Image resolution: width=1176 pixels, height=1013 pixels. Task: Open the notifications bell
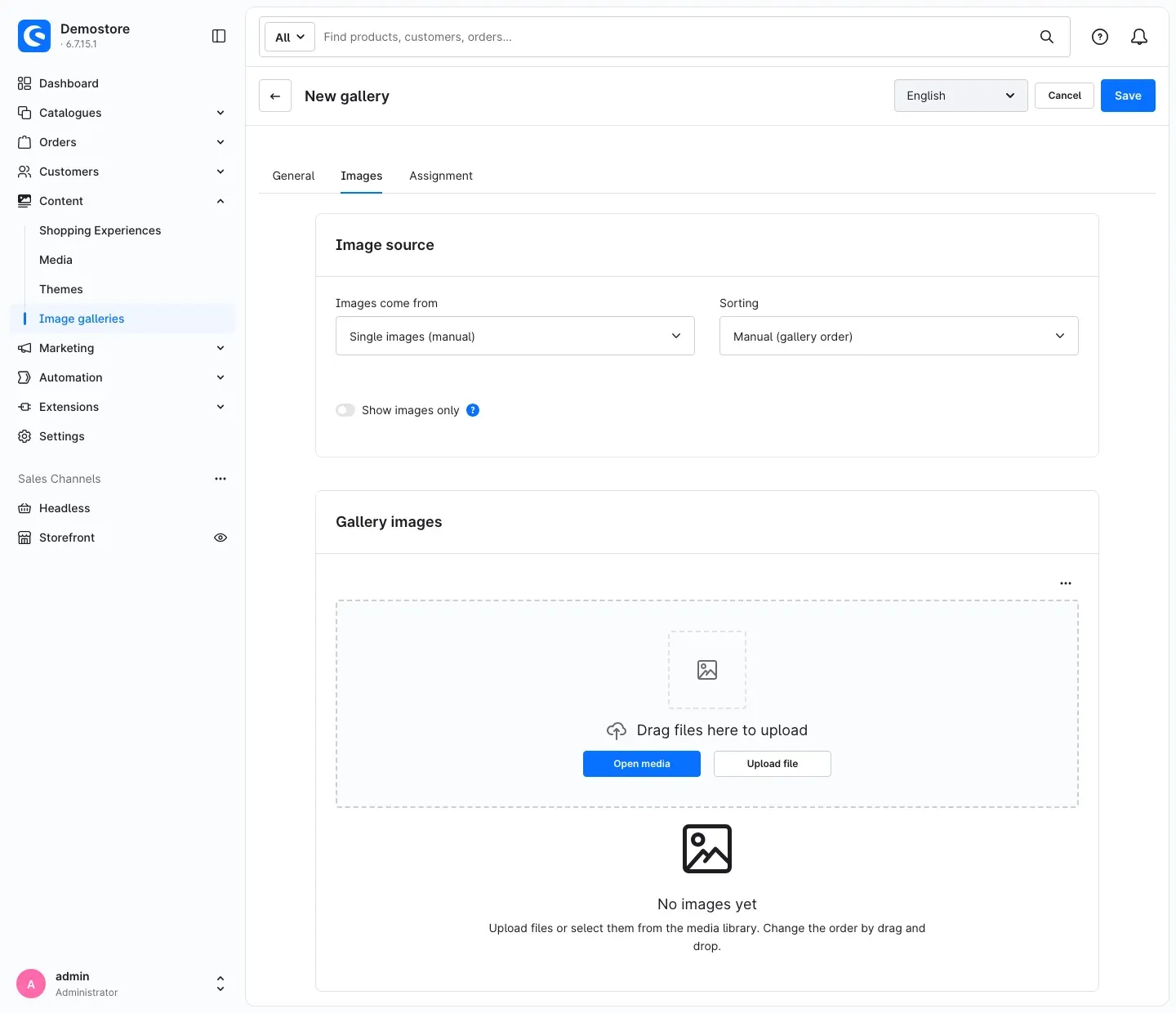(1139, 37)
